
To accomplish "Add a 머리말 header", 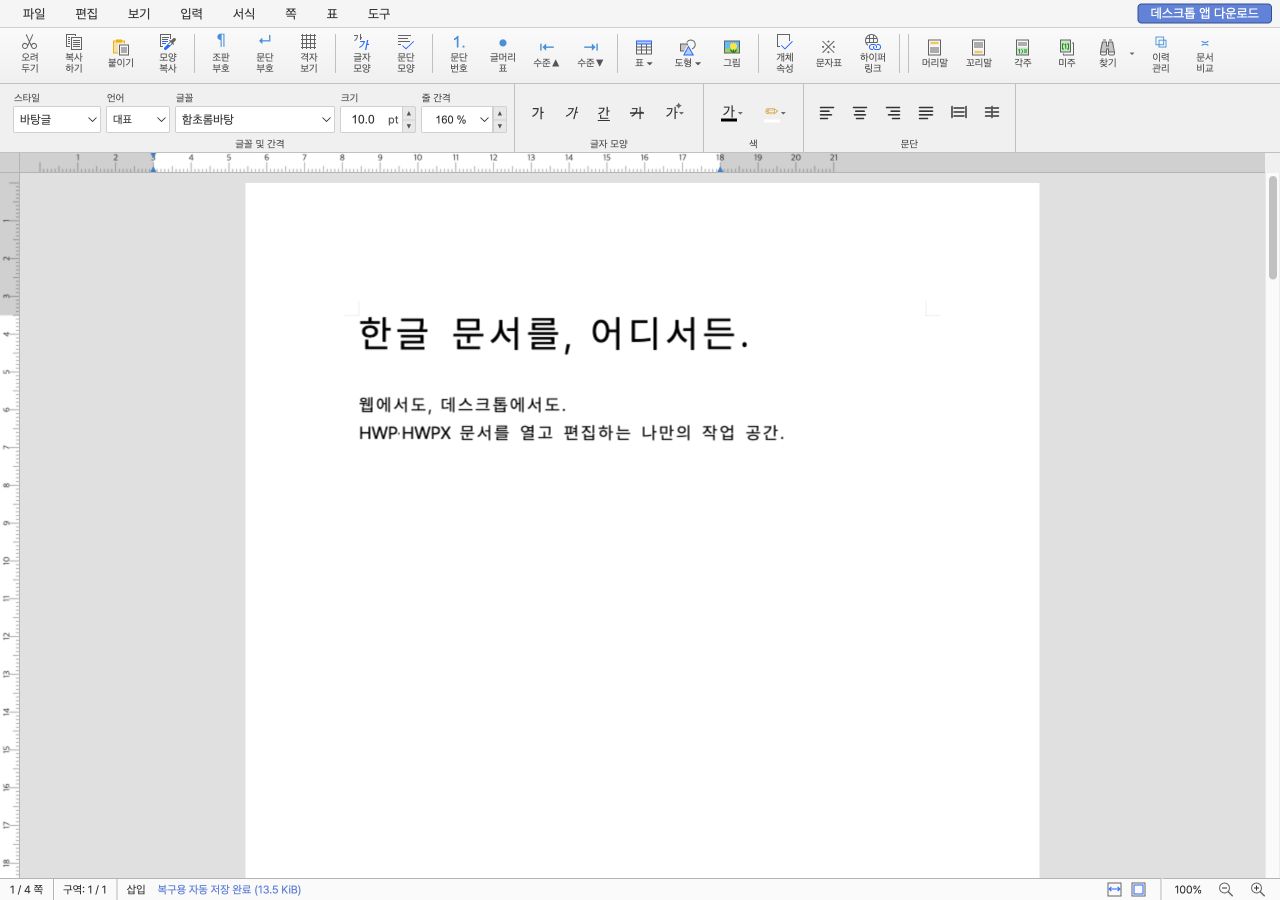I will click(x=935, y=53).
